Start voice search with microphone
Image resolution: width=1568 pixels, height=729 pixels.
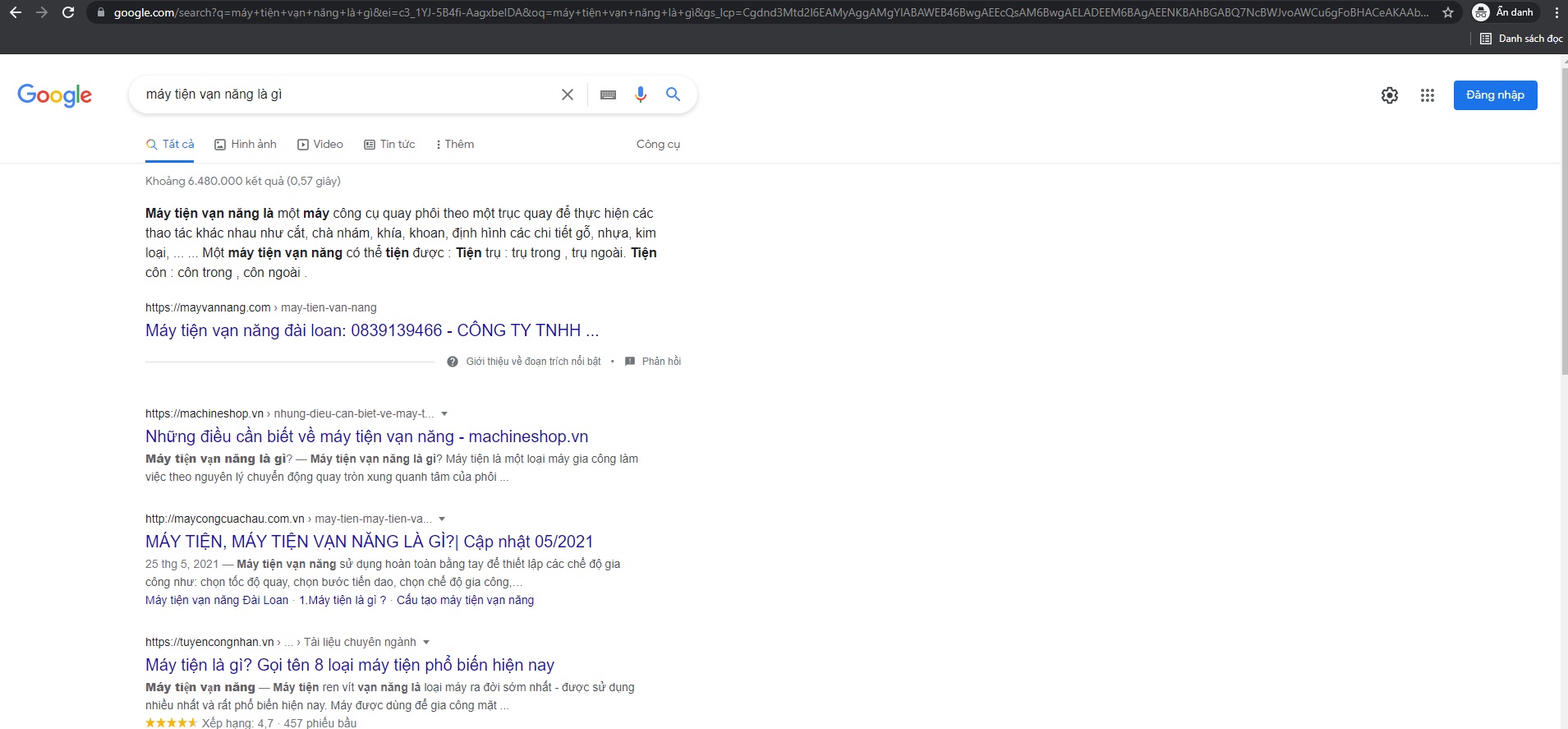pyautogui.click(x=641, y=95)
